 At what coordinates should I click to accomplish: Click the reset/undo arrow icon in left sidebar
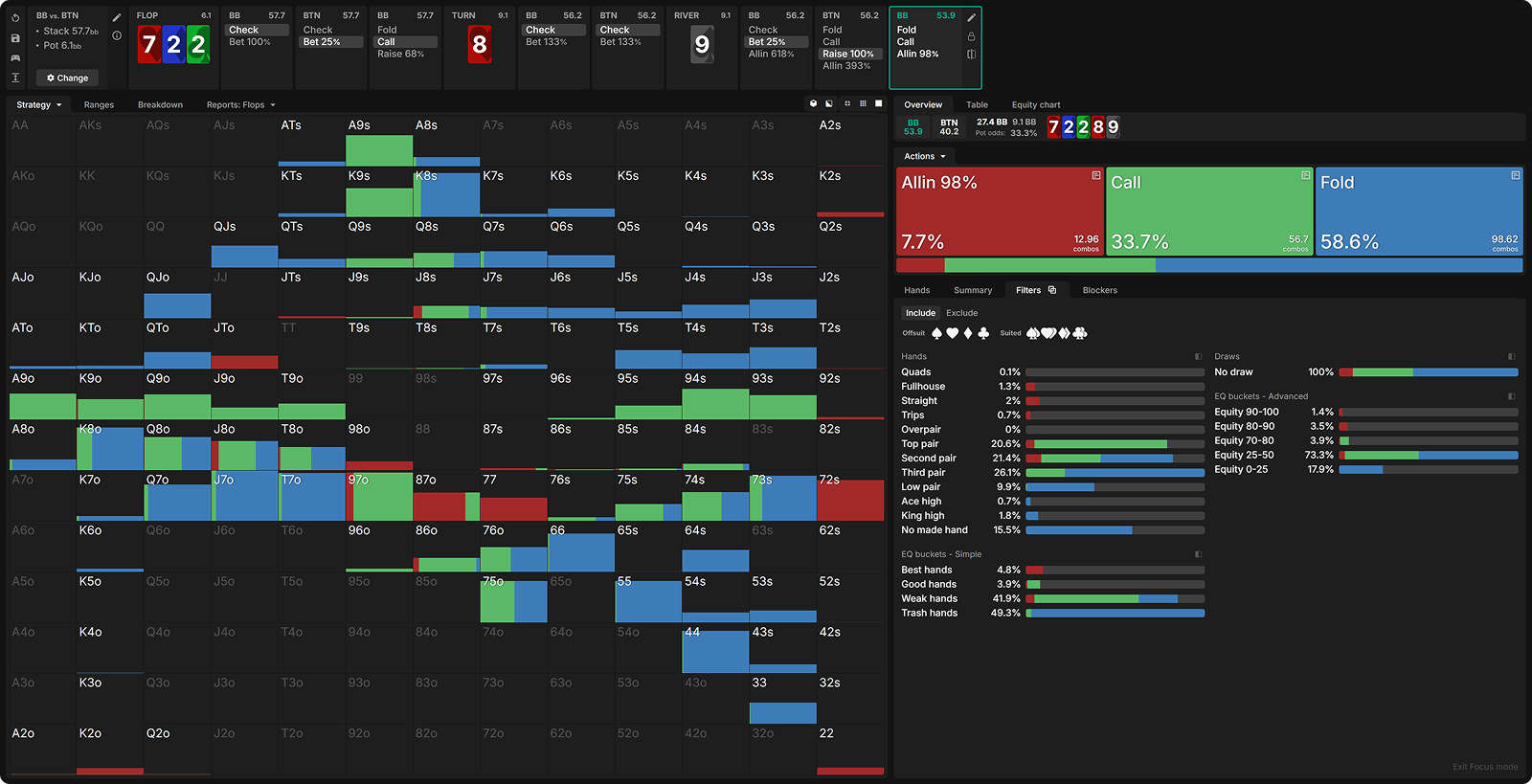point(15,18)
